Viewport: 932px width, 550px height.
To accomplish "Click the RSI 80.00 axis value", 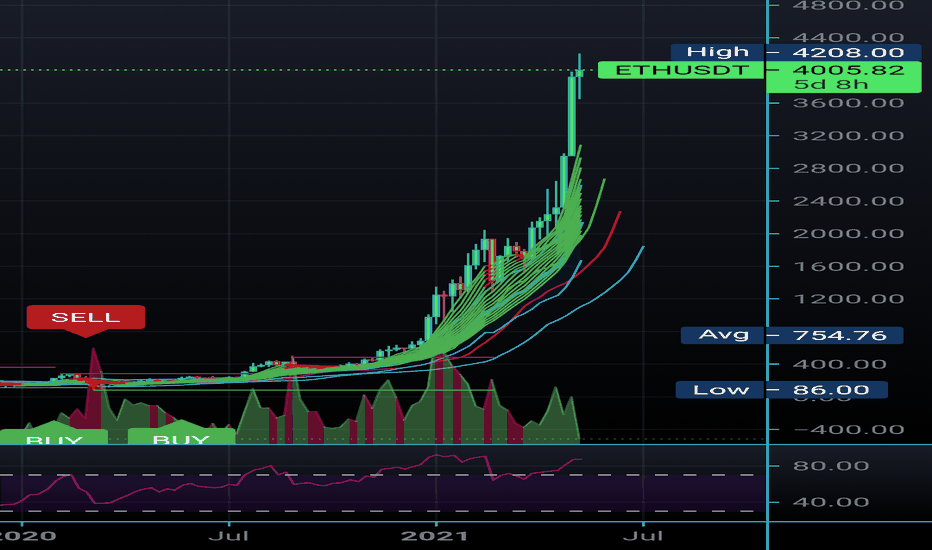I will pos(830,466).
